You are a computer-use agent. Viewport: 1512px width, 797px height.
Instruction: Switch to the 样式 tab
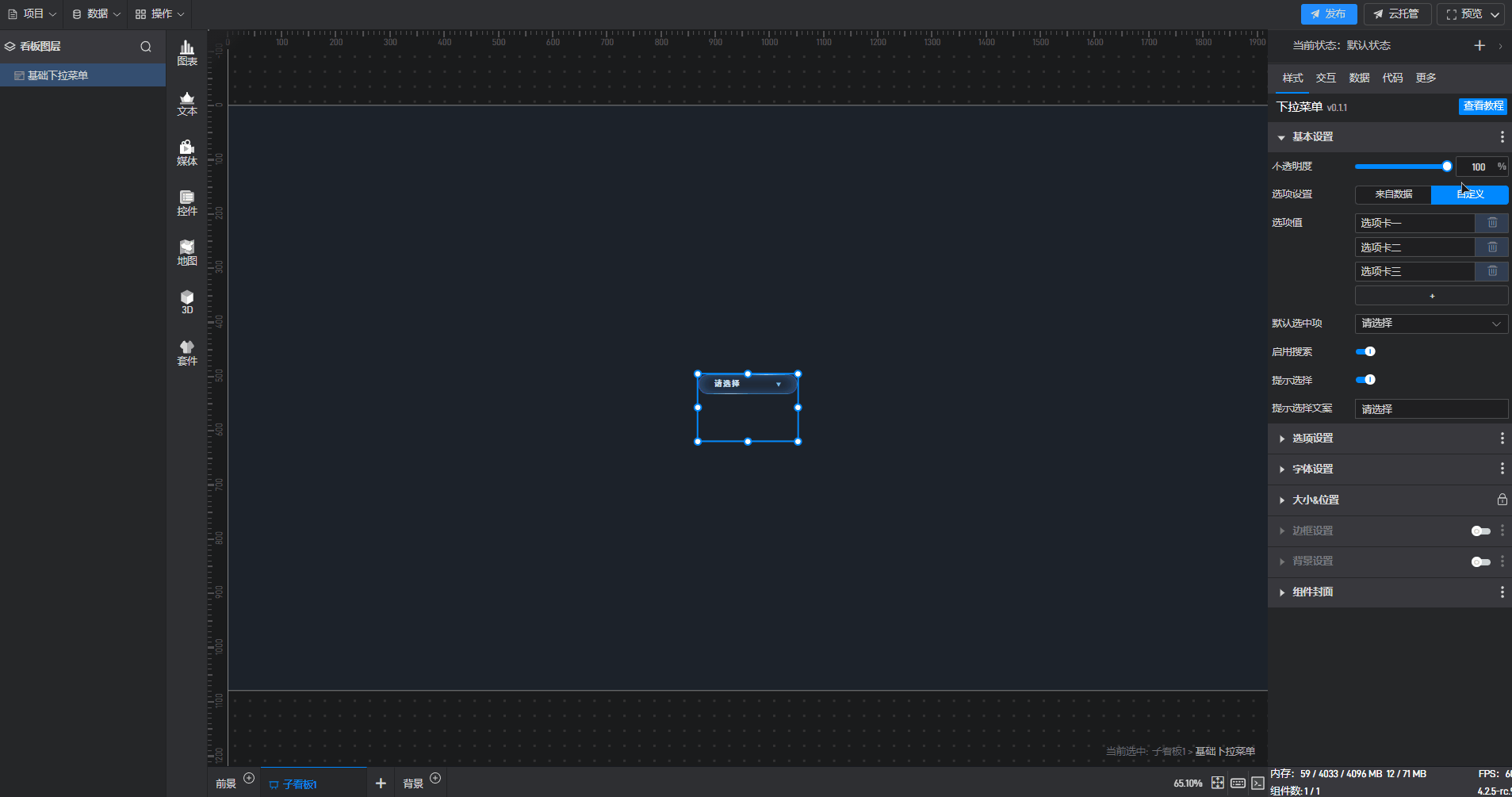coord(1292,78)
